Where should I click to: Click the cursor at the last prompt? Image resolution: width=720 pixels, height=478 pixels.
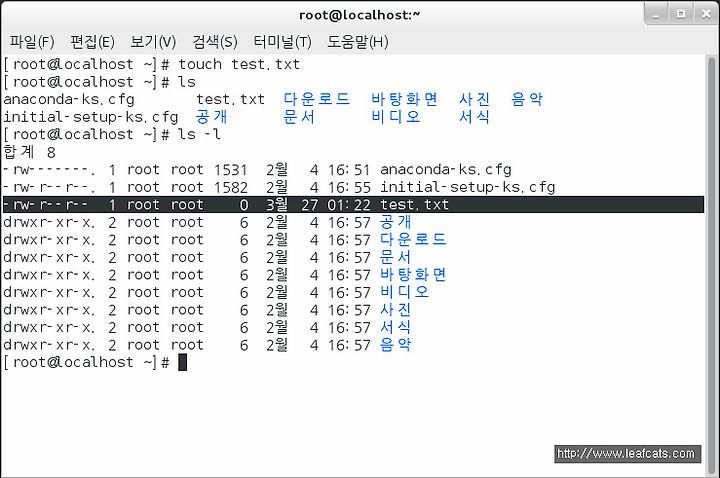pyautogui.click(x=182, y=362)
